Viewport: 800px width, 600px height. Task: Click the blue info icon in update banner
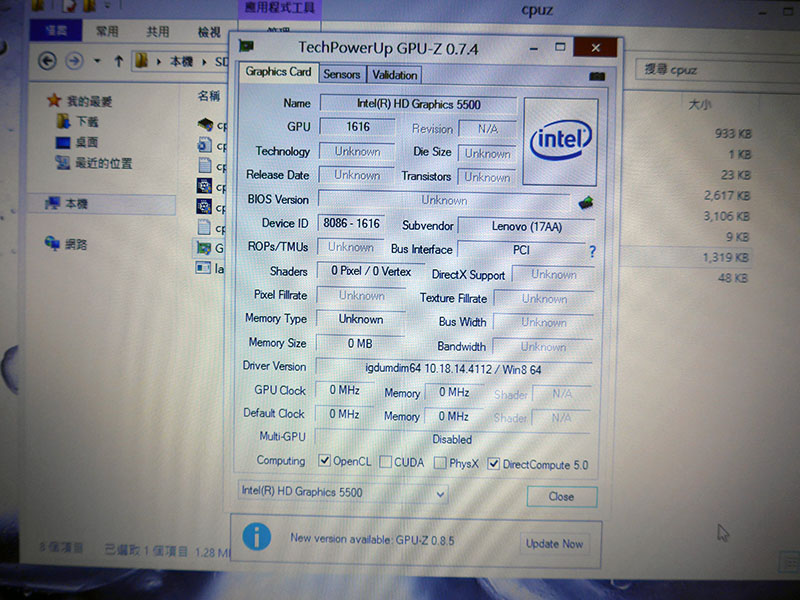point(257,537)
